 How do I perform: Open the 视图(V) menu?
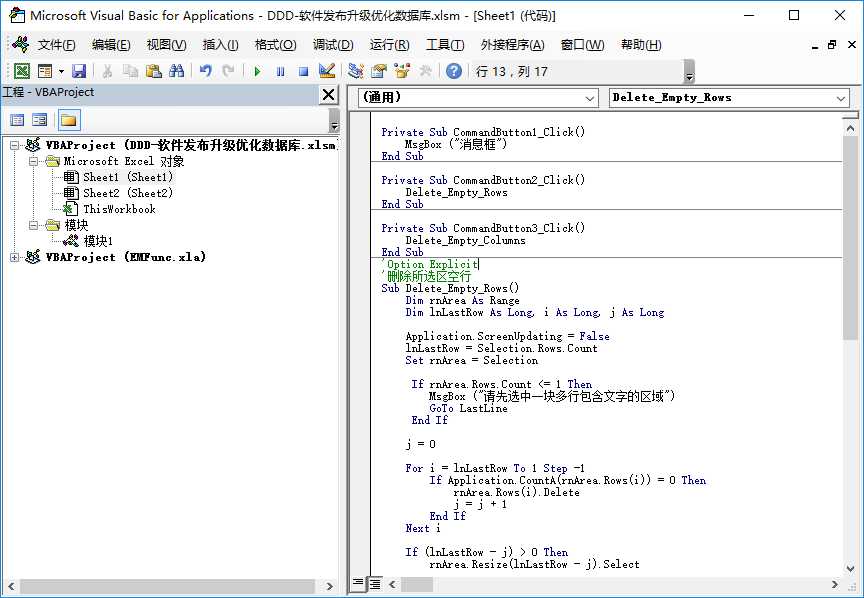click(x=166, y=45)
